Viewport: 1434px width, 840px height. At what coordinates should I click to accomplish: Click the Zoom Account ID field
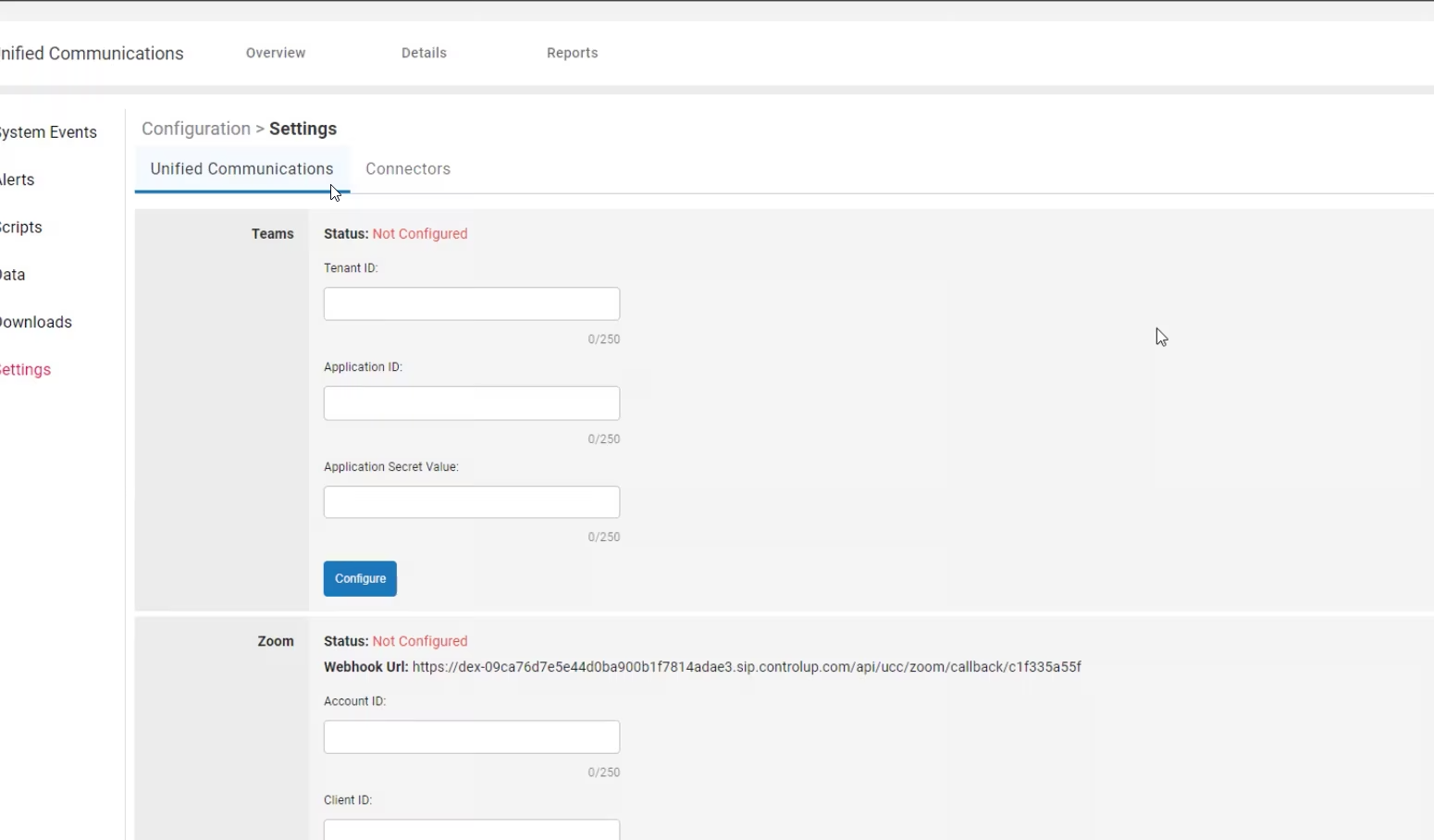tap(472, 737)
